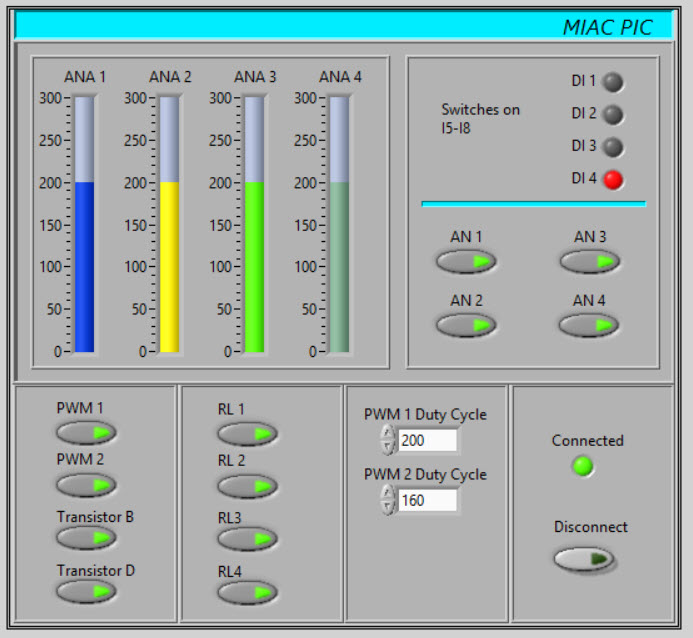This screenshot has height=638, width=693.
Task: Toggle the AN 3 switch
Action: point(590,261)
